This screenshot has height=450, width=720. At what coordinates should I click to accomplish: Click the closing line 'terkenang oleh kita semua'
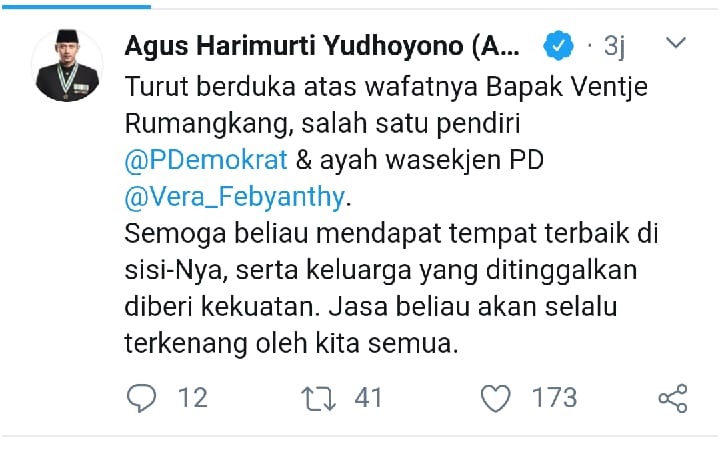pyautogui.click(x=291, y=344)
